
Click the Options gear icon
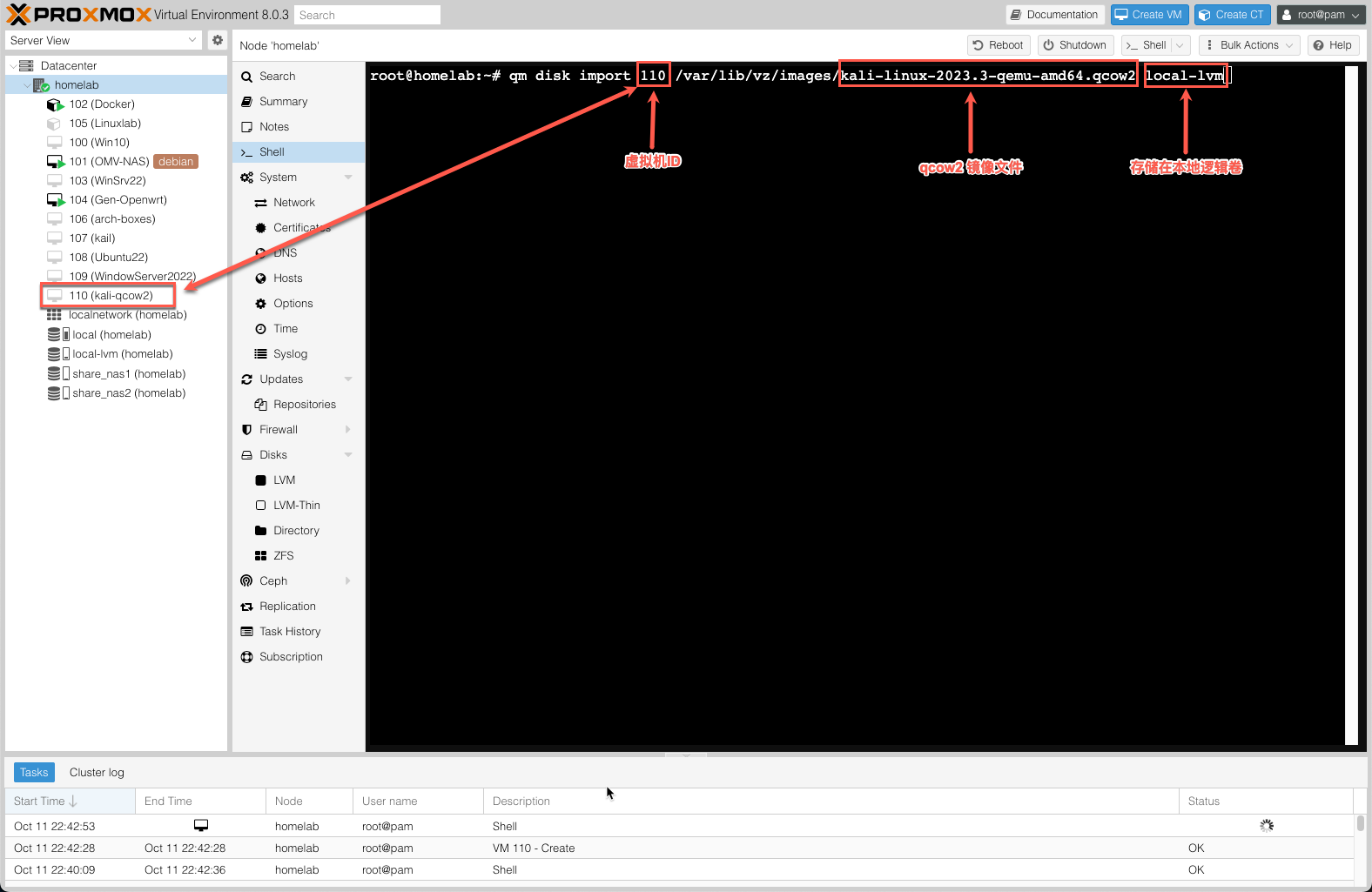pos(260,304)
